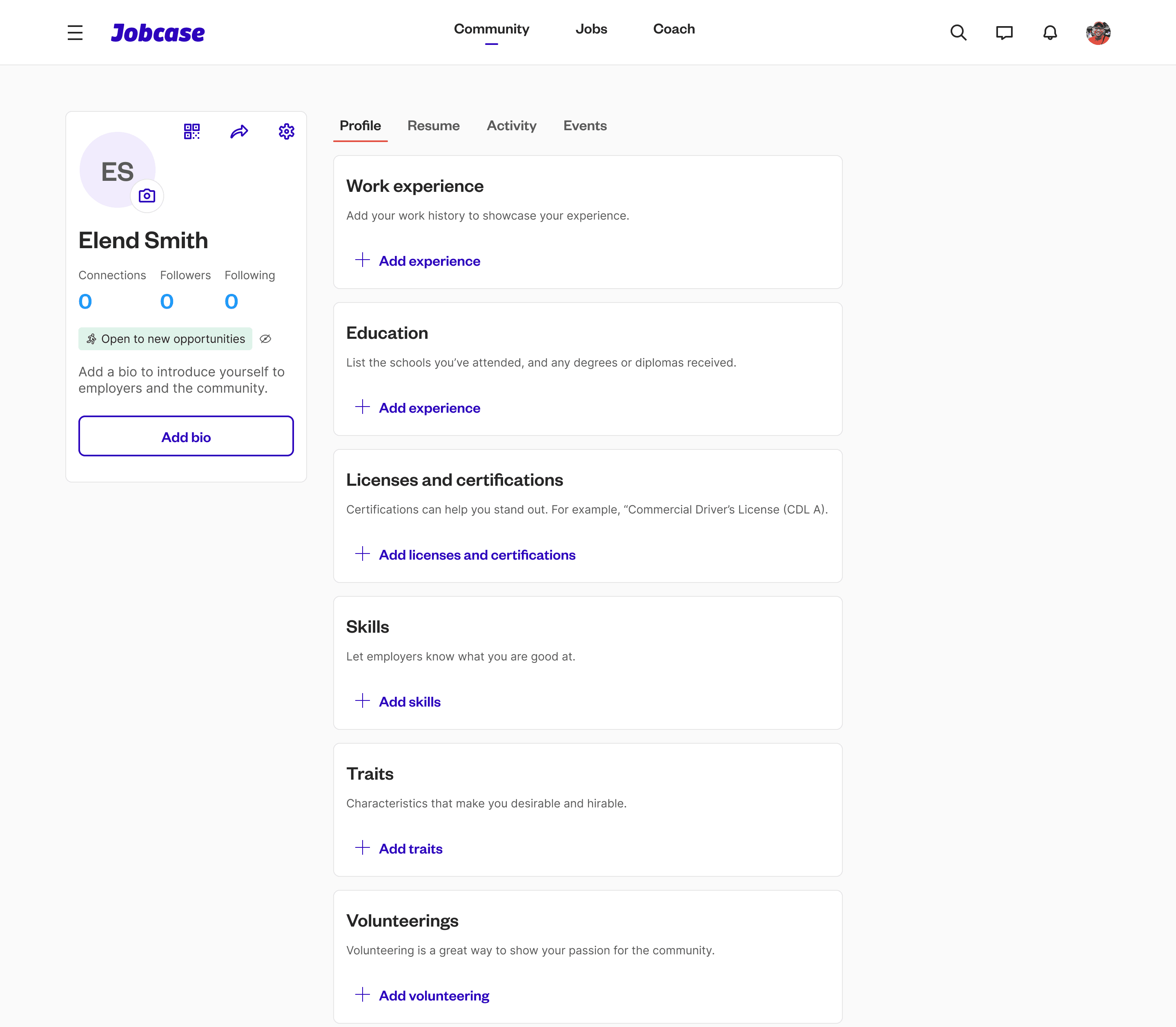Go to Community in navigation
The width and height of the screenshot is (1176, 1027).
(x=491, y=29)
